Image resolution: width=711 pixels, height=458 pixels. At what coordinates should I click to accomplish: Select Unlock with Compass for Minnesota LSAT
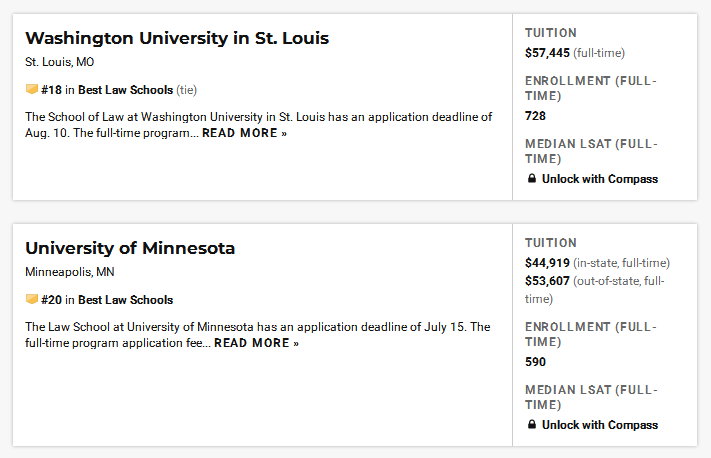[599, 425]
